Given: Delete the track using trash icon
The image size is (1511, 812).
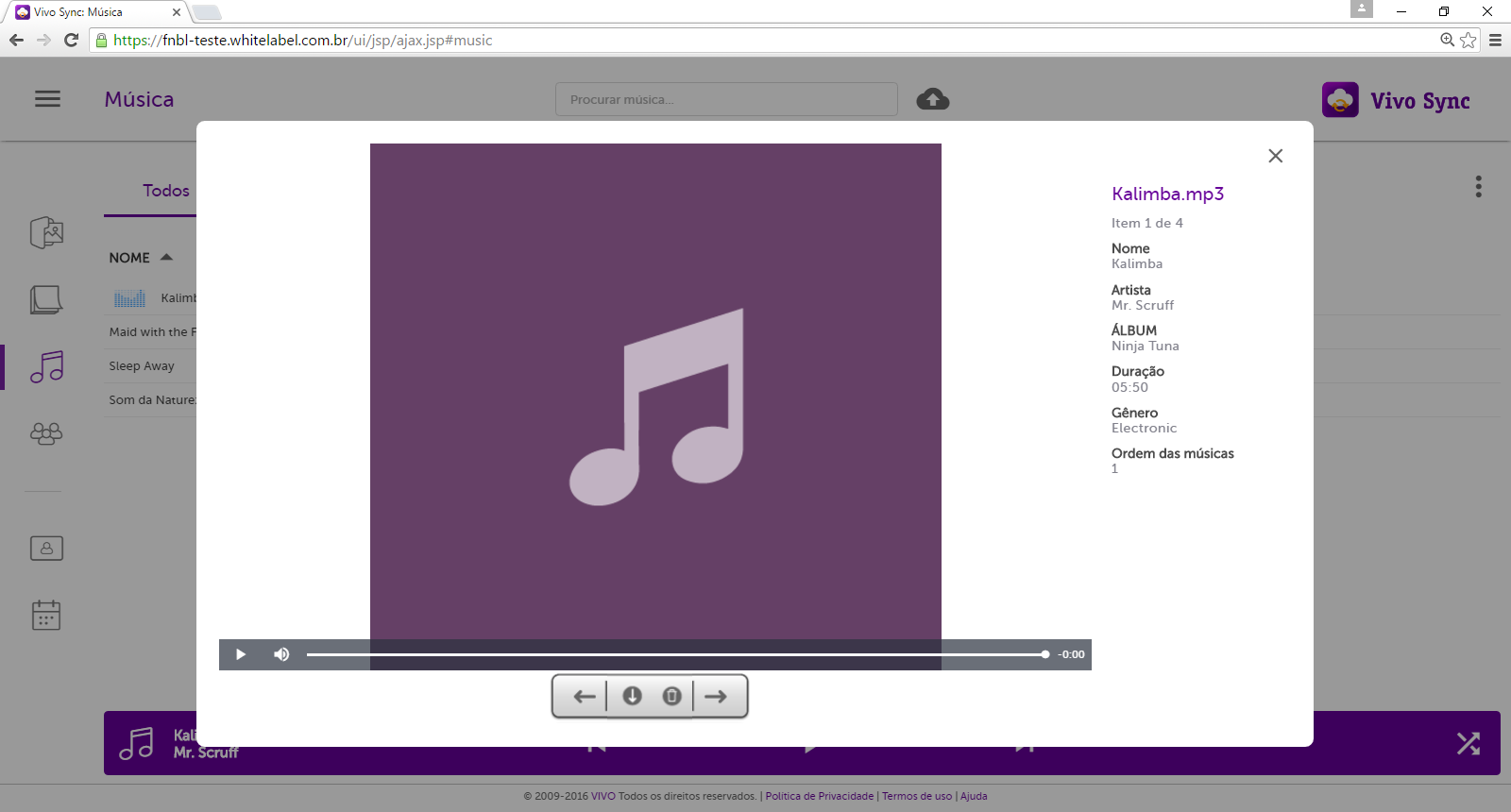Looking at the screenshot, I should tap(671, 696).
